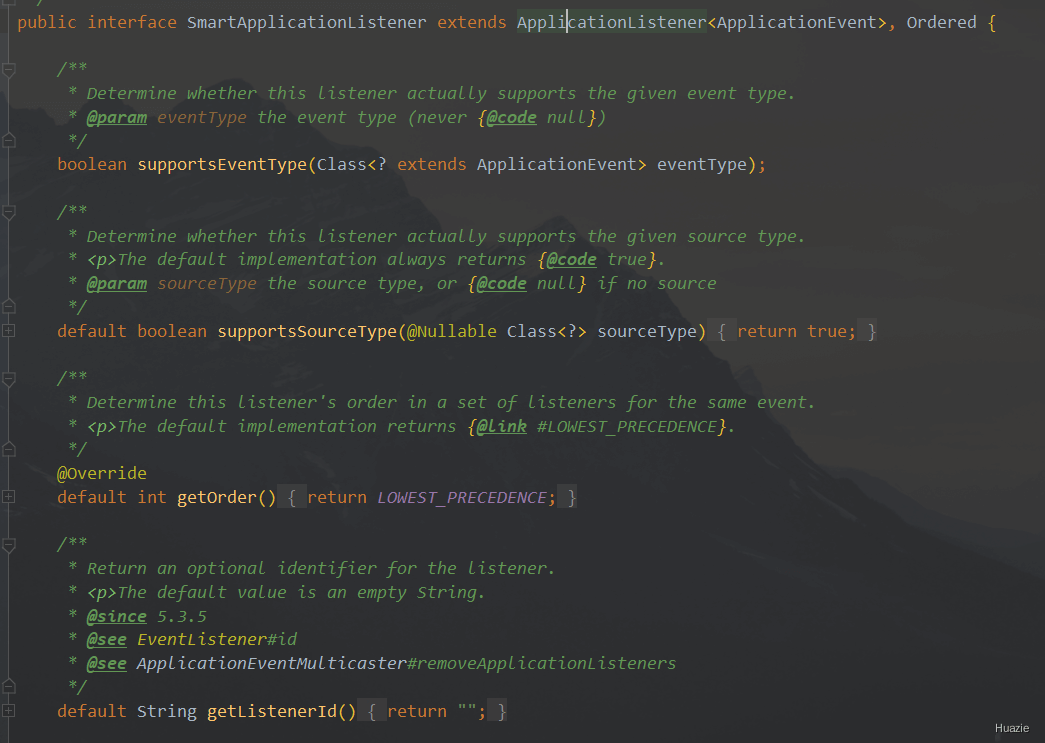Viewport: 1045px width, 743px height.
Task: Click the 'public' keyword in the declaration
Action: point(47,23)
